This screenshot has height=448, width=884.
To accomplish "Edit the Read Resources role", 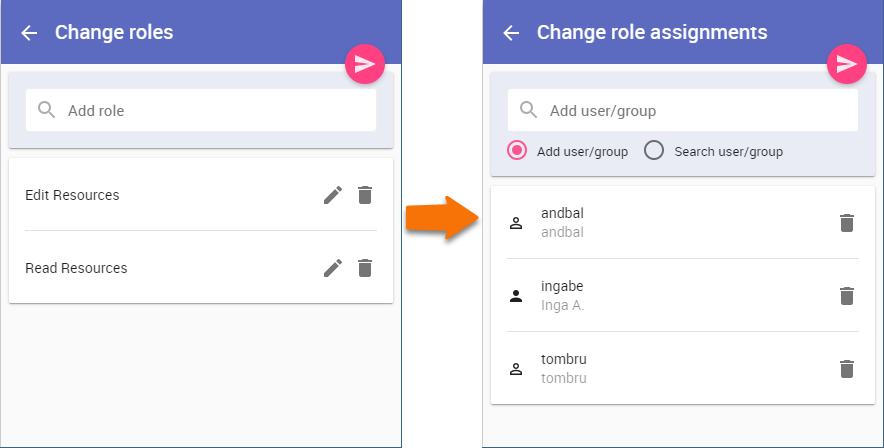I will [333, 268].
